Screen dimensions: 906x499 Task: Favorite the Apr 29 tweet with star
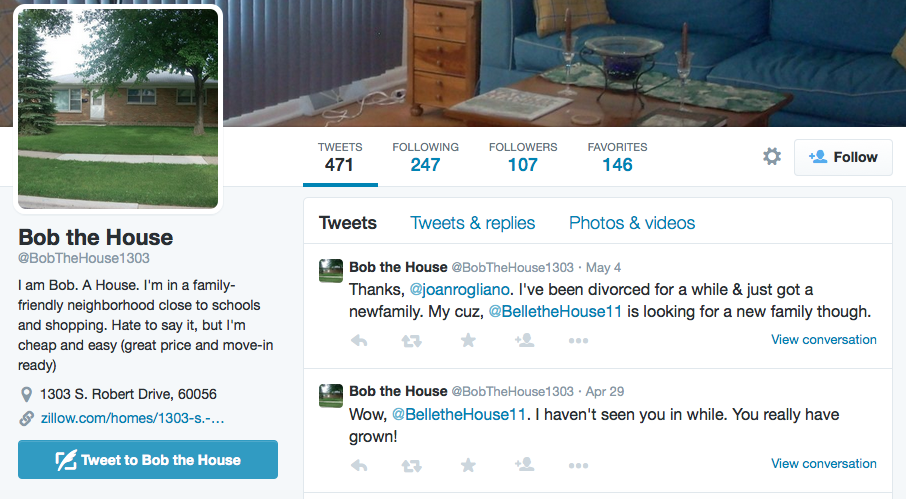click(468, 465)
